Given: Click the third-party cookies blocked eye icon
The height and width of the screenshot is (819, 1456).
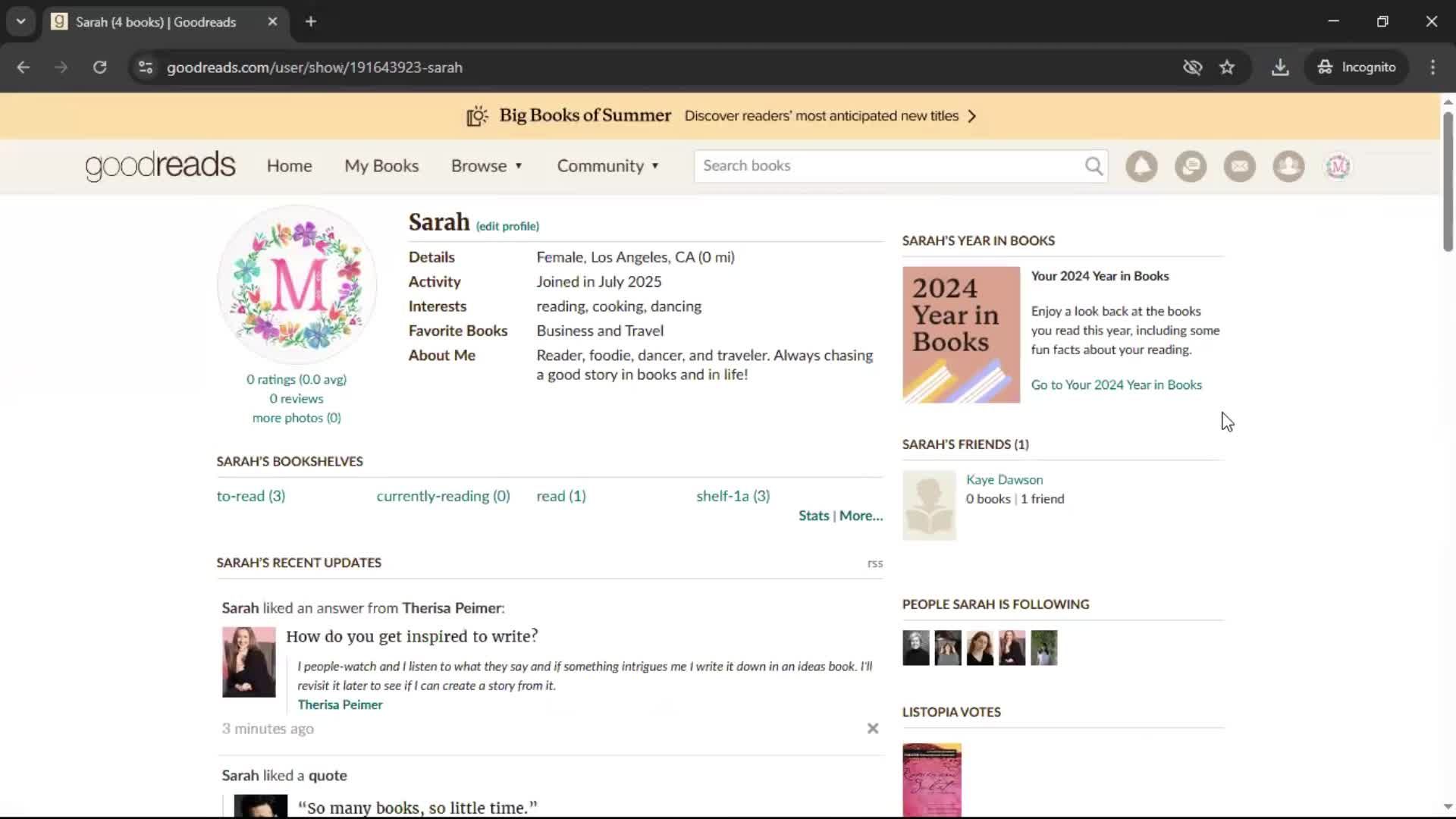Looking at the screenshot, I should click(1192, 67).
